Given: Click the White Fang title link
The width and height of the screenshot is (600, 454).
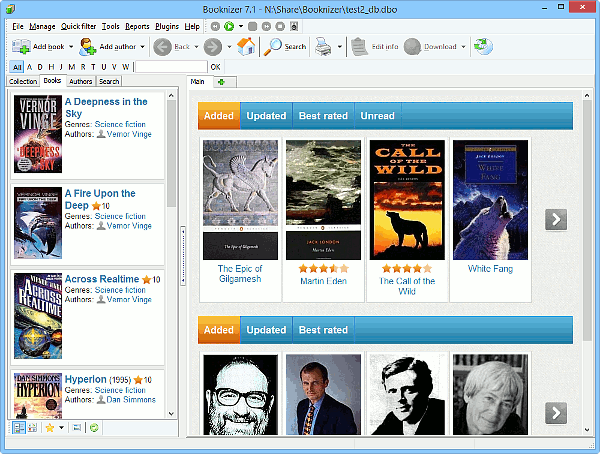Looking at the screenshot, I should [490, 269].
